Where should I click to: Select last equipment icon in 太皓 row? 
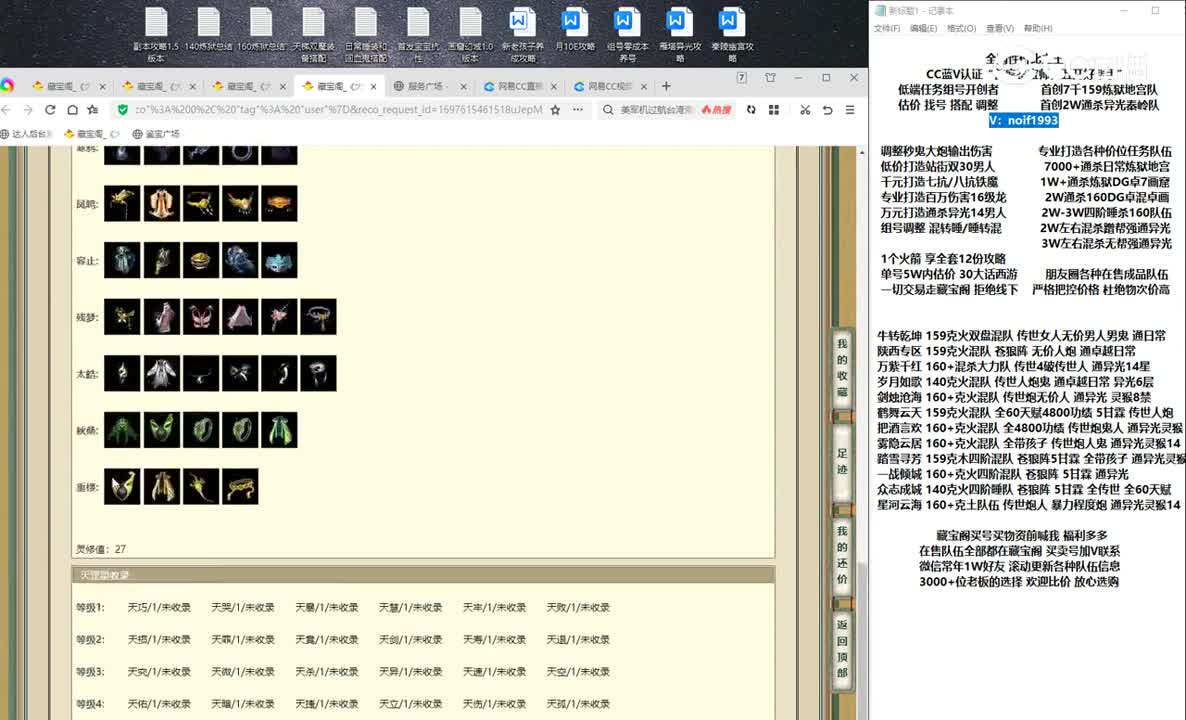318,374
